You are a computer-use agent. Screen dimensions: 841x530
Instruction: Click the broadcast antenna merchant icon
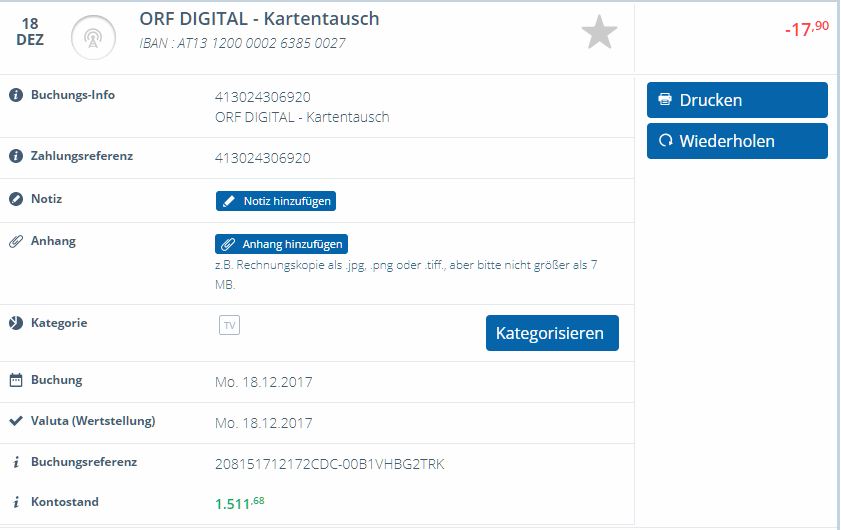pos(93,38)
